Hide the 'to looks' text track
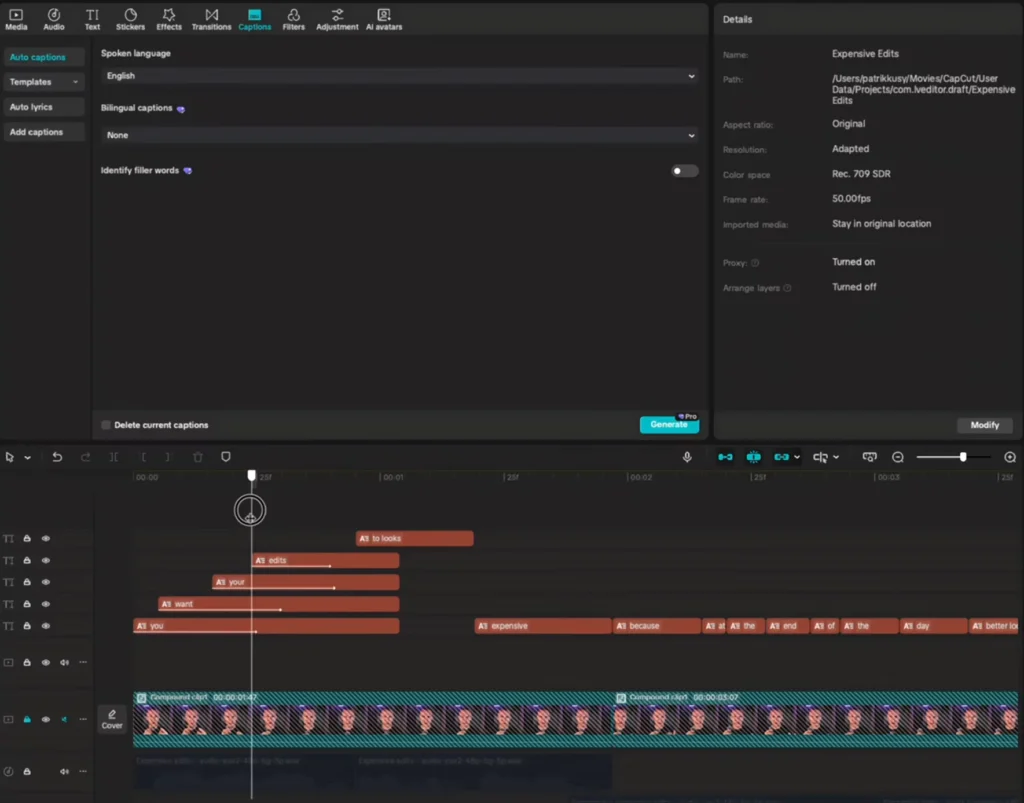Viewport: 1024px width, 803px height. pos(45,539)
